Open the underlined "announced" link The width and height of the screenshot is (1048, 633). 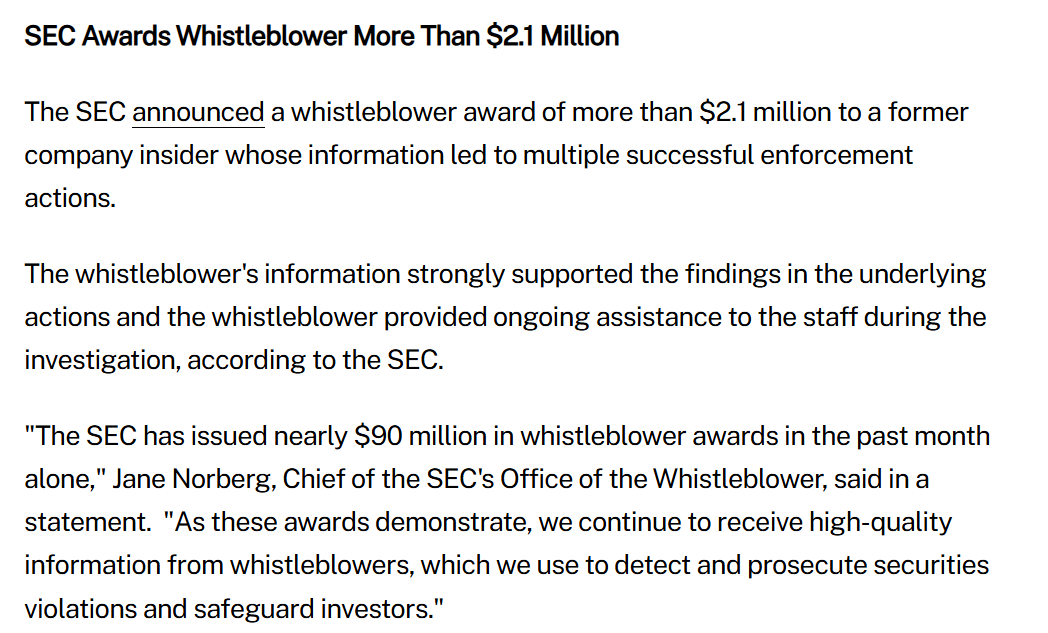tap(198, 112)
